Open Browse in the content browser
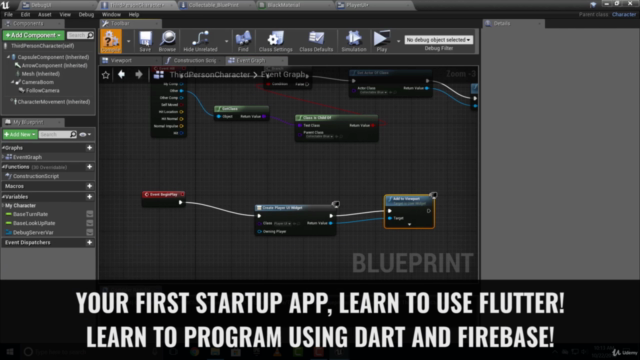The width and height of the screenshot is (640, 360). click(167, 41)
